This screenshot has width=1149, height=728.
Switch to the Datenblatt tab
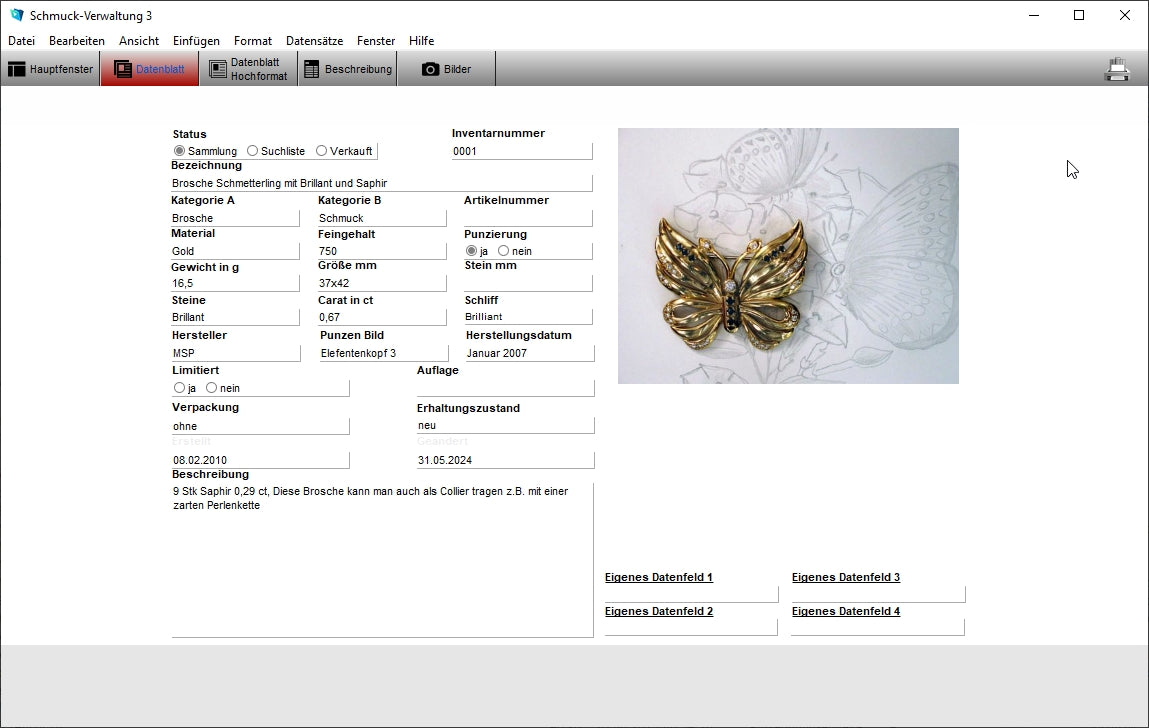tap(150, 69)
